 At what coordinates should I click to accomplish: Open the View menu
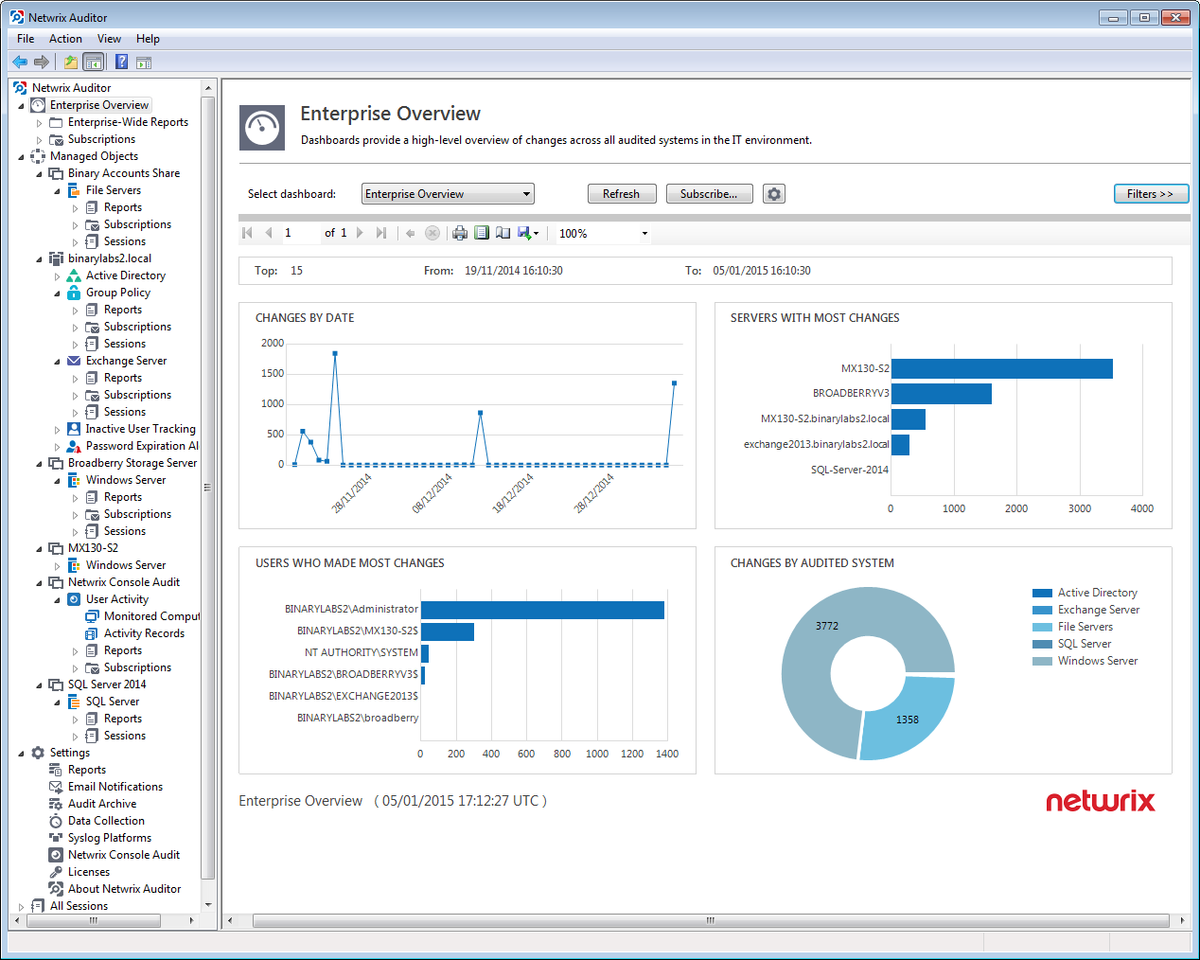pyautogui.click(x=109, y=39)
